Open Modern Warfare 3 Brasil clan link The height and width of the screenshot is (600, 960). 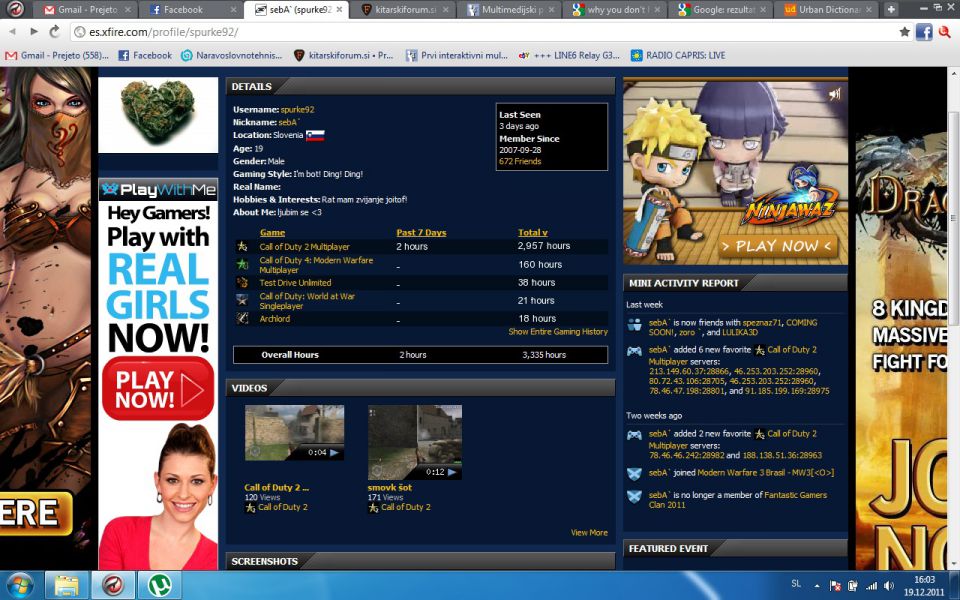pyautogui.click(x=765, y=473)
